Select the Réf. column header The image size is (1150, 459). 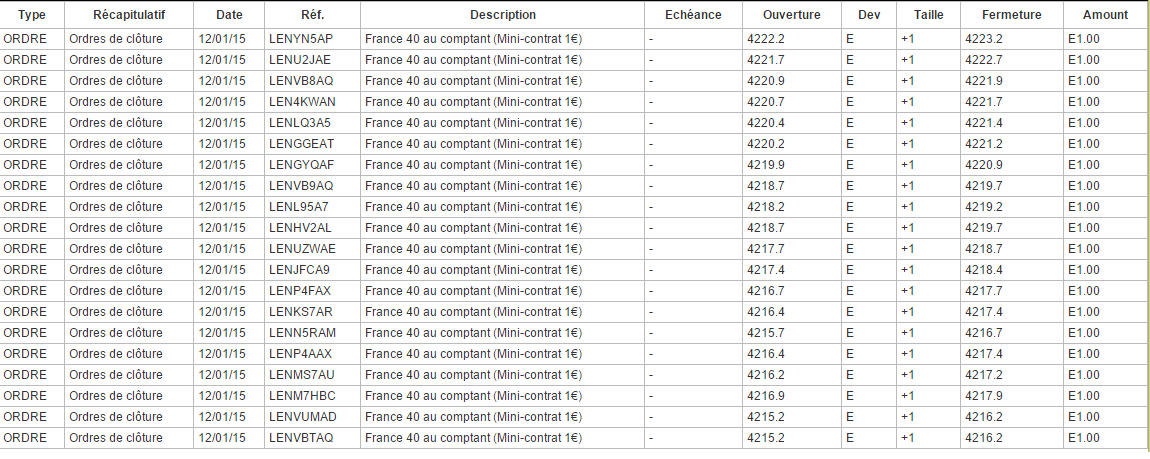[x=312, y=15]
